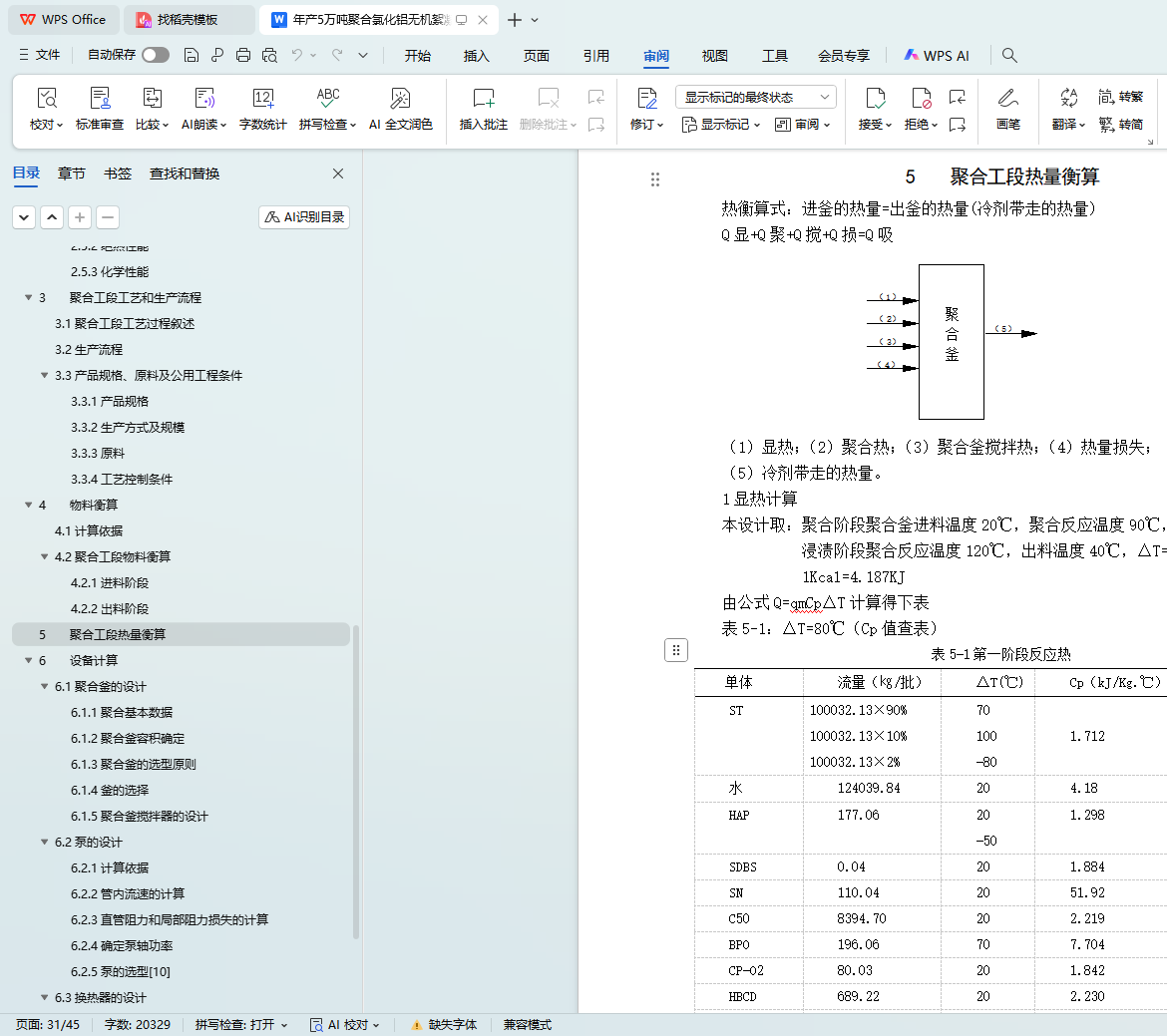Switch to the 书签 sidebar tab
1167x1036 pixels.
(118, 173)
